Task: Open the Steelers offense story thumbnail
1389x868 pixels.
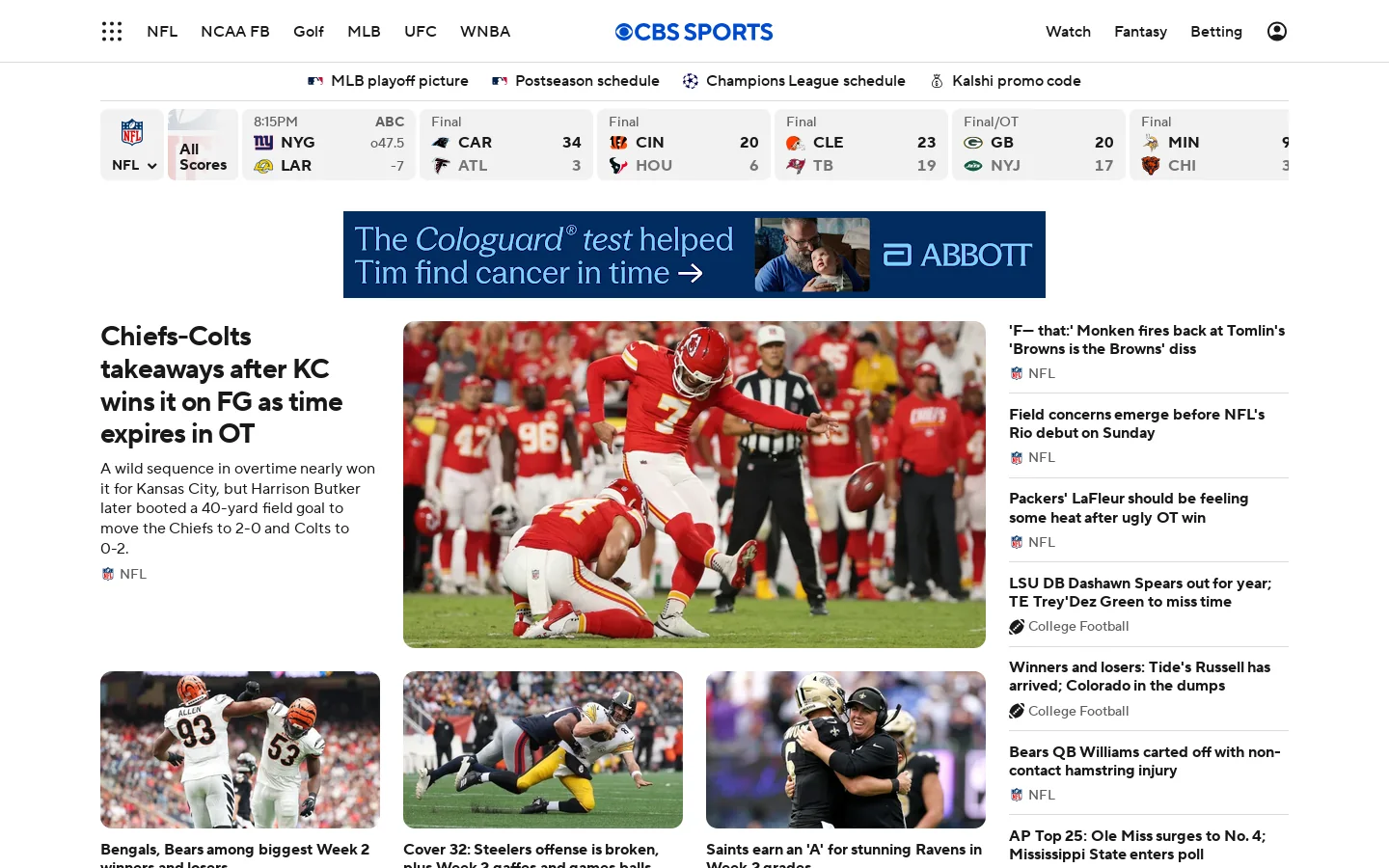Action: pyautogui.click(x=543, y=749)
